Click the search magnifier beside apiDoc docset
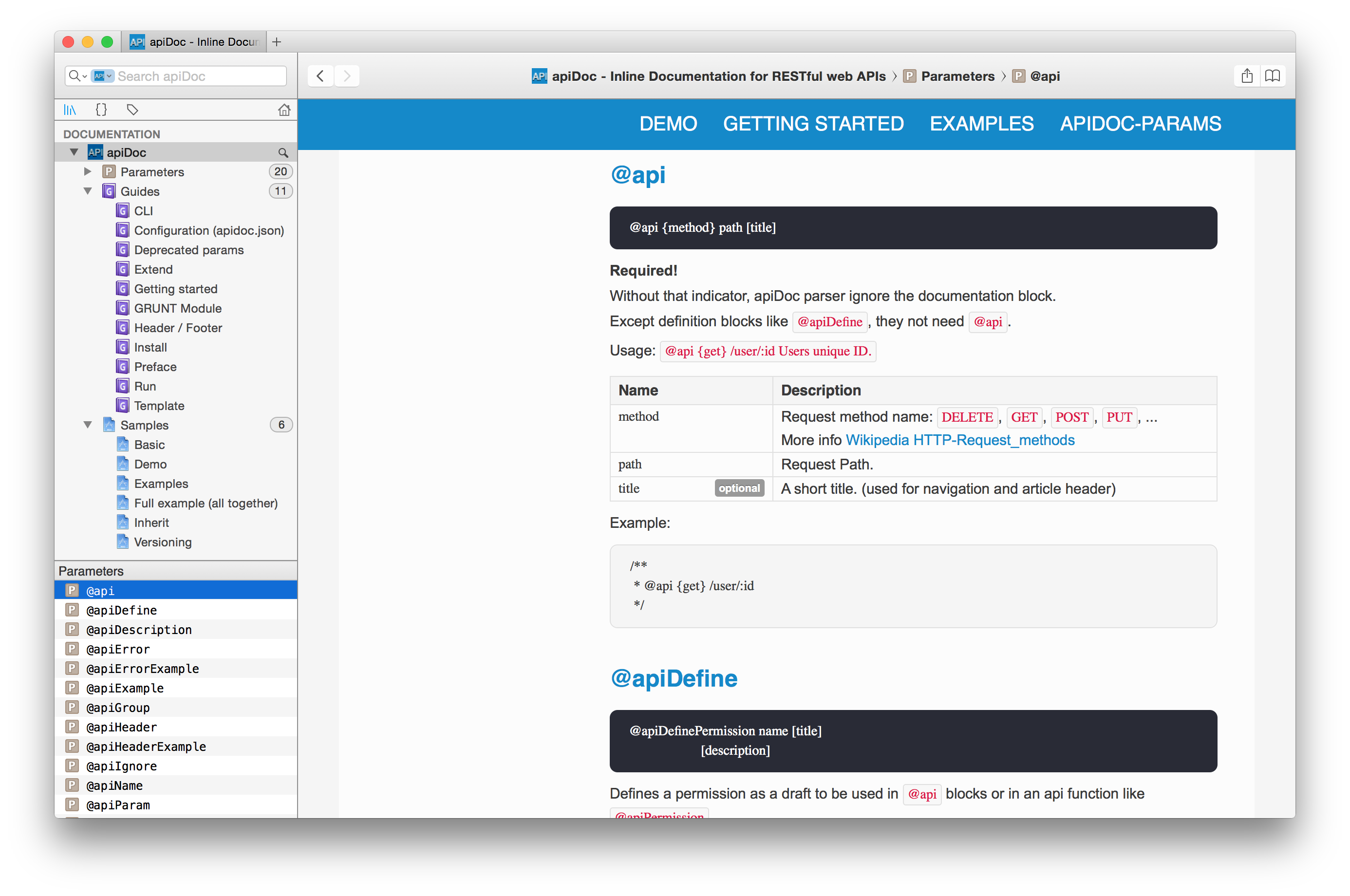Viewport: 1350px width, 896px height. click(283, 152)
